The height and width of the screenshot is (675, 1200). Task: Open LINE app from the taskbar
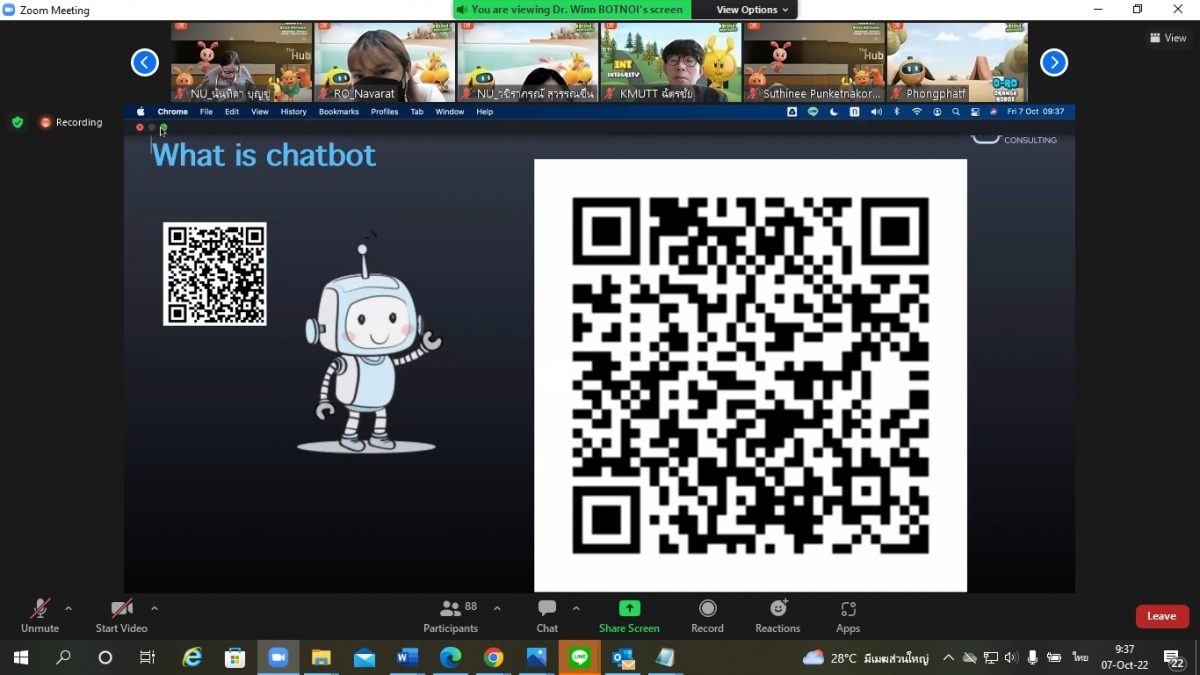pos(579,657)
